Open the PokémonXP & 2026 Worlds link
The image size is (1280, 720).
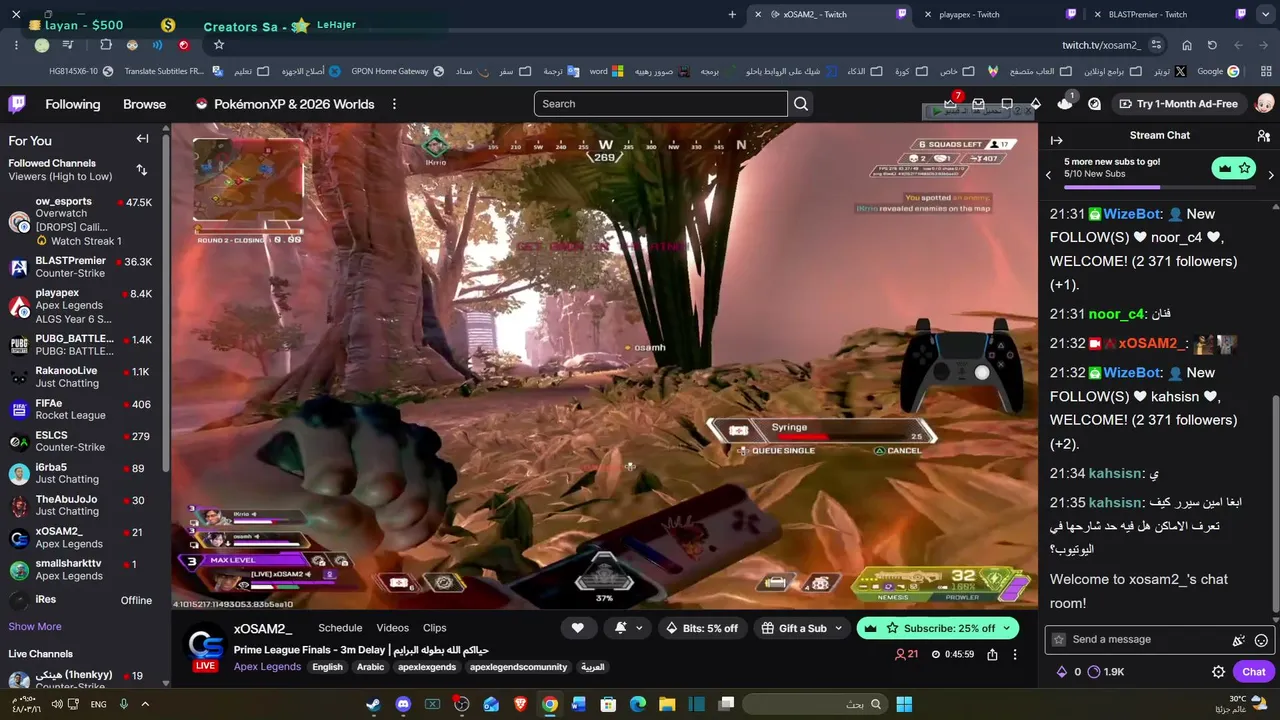[x=284, y=104]
